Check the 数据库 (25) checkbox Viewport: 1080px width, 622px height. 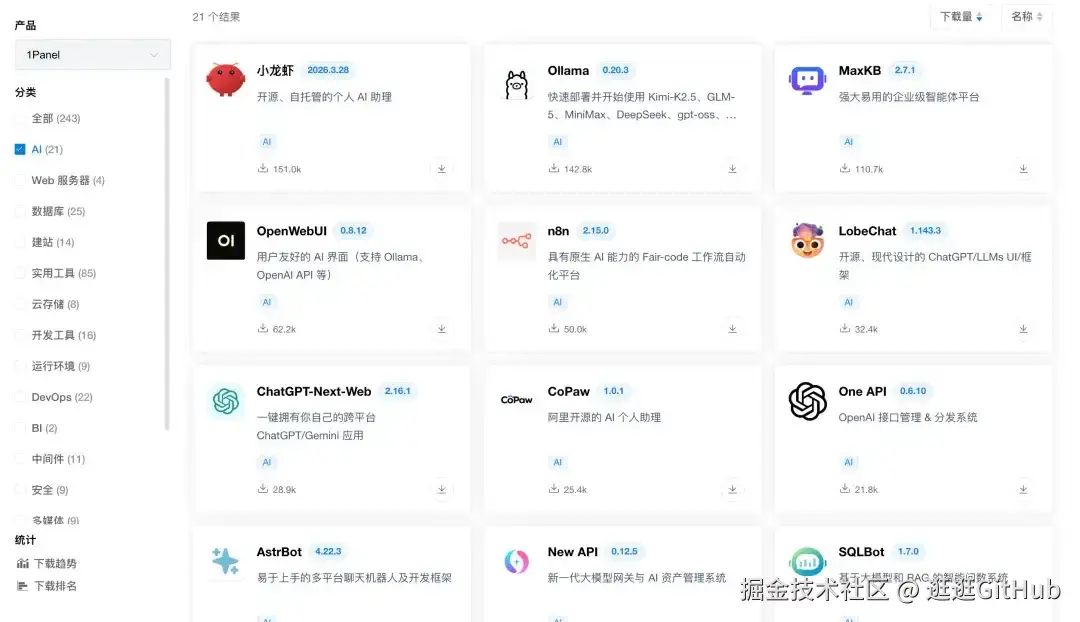point(20,211)
